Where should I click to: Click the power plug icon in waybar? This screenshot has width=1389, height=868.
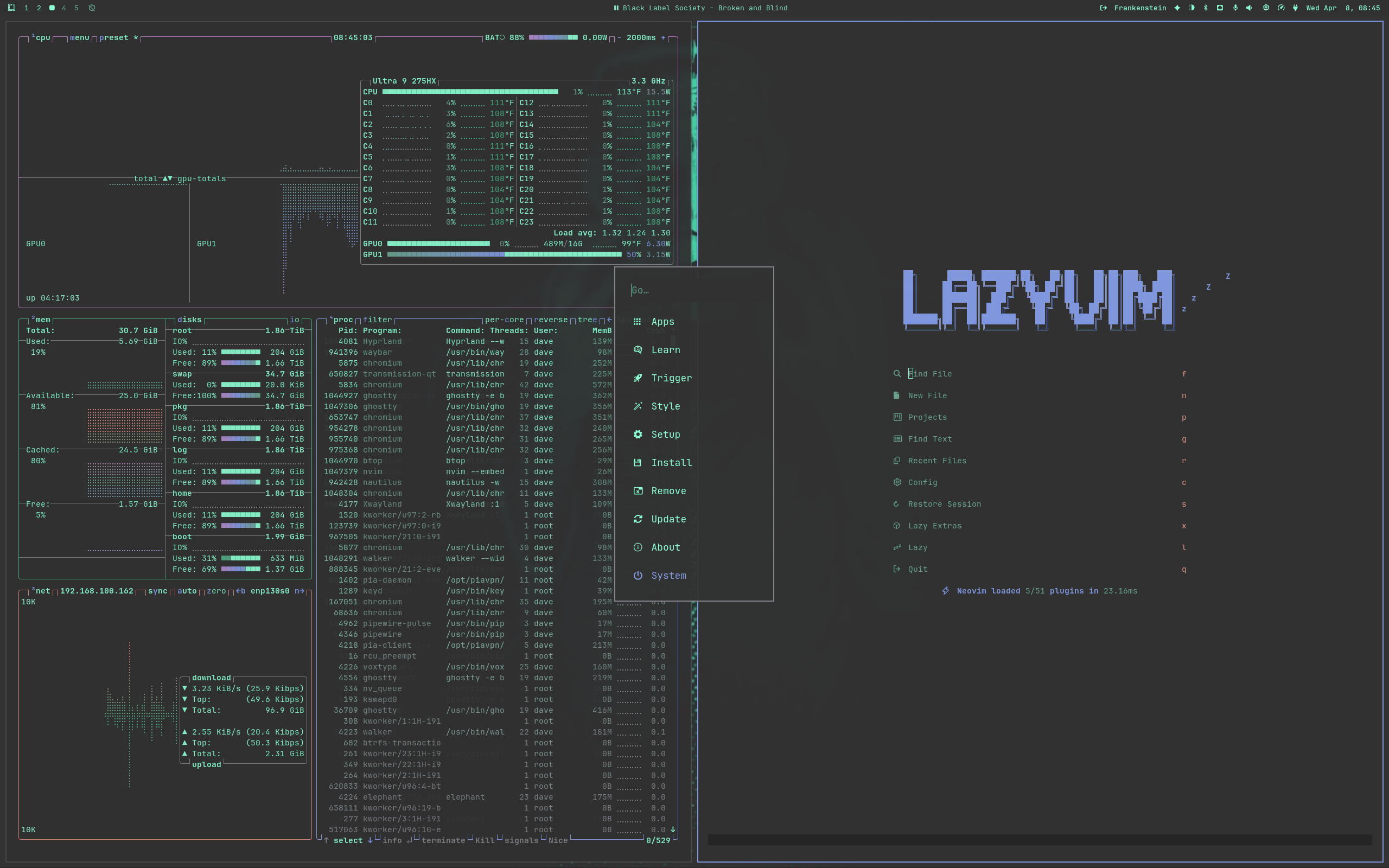pos(1296,8)
